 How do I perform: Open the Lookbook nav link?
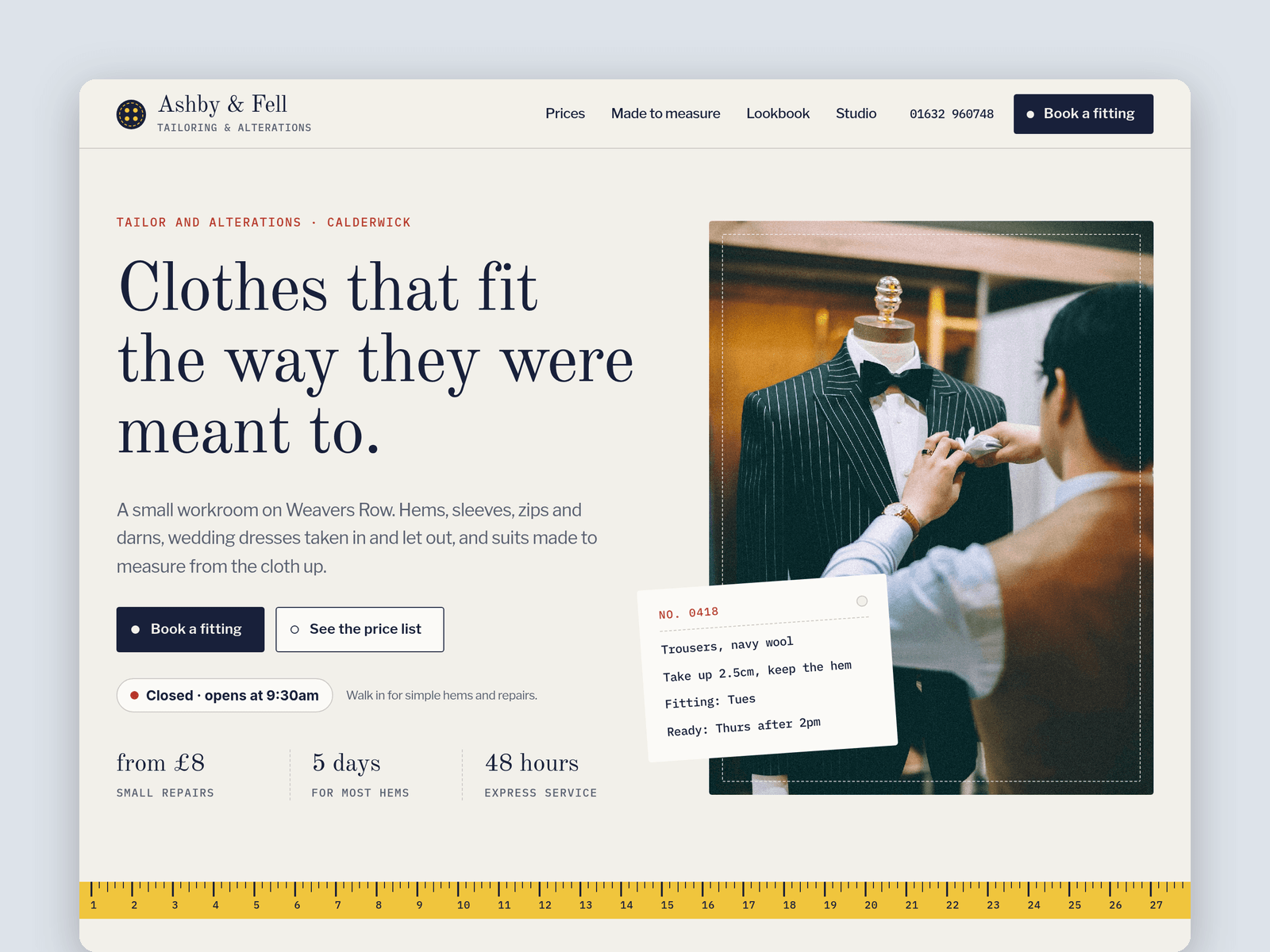[778, 113]
